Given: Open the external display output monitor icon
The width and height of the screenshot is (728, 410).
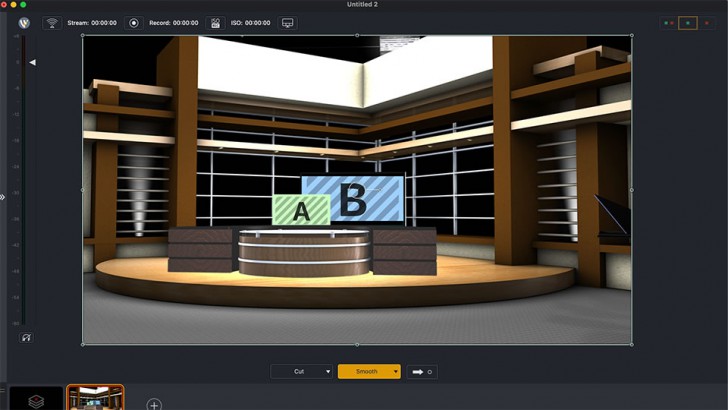Looking at the screenshot, I should click(x=287, y=23).
